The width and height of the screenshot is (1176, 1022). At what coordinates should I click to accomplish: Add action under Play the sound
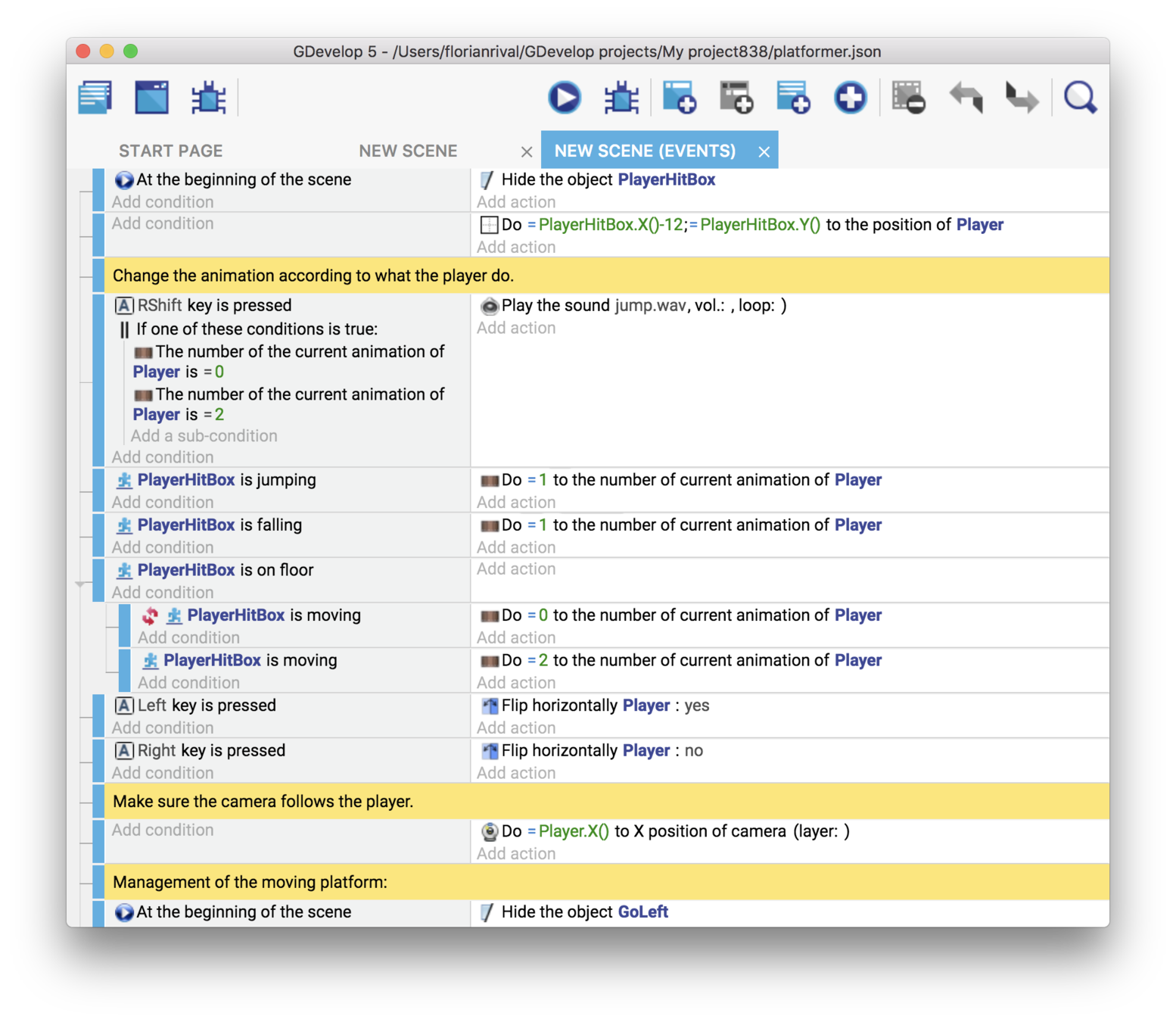point(516,328)
